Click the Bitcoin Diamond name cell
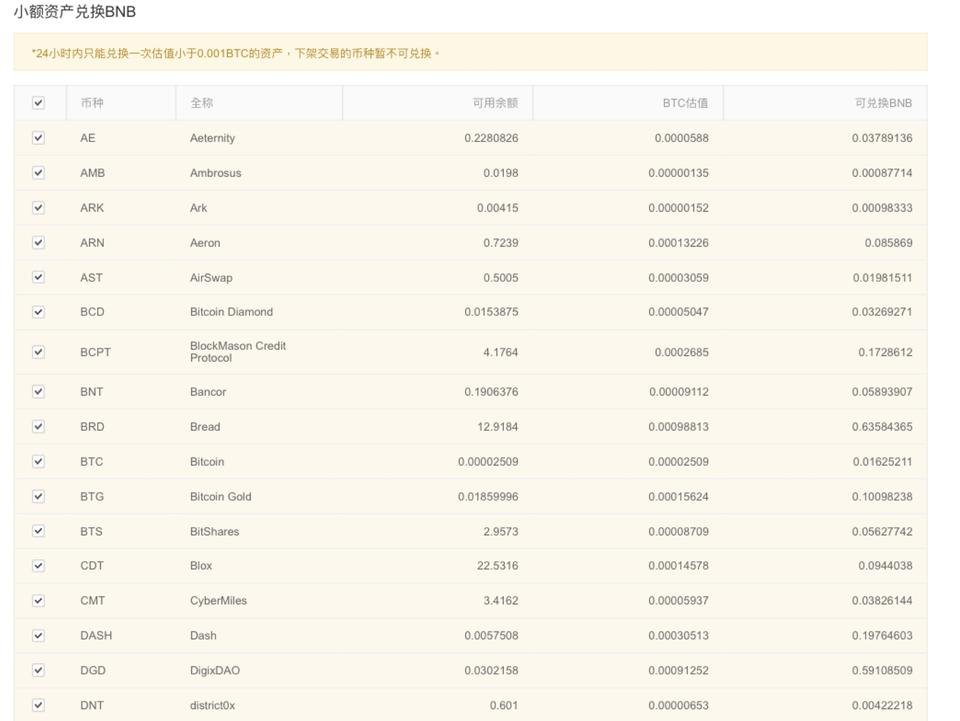The height and width of the screenshot is (721, 960). tap(231, 312)
